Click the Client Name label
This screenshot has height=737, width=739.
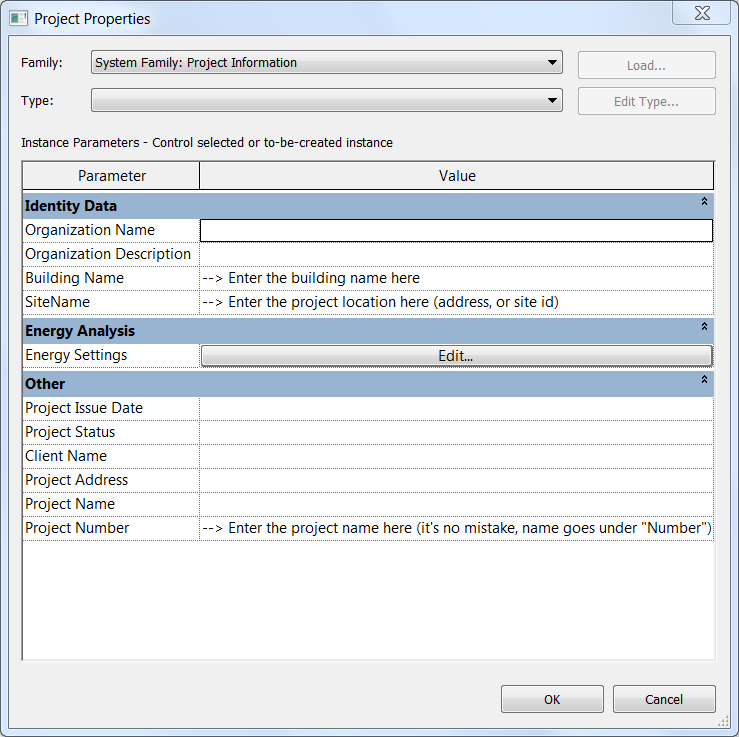(66, 456)
